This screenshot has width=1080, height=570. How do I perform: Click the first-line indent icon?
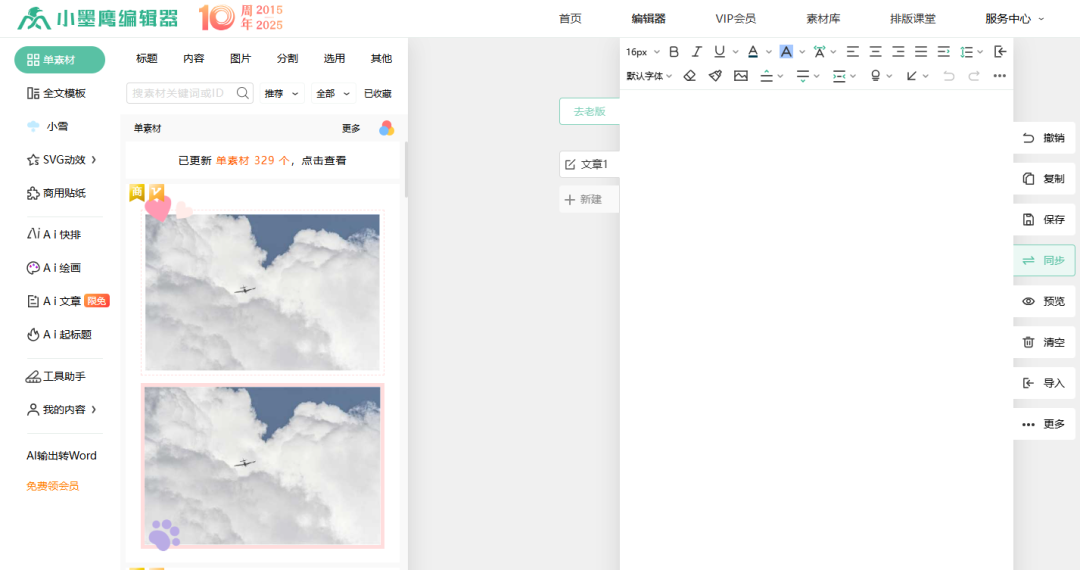tap(944, 52)
